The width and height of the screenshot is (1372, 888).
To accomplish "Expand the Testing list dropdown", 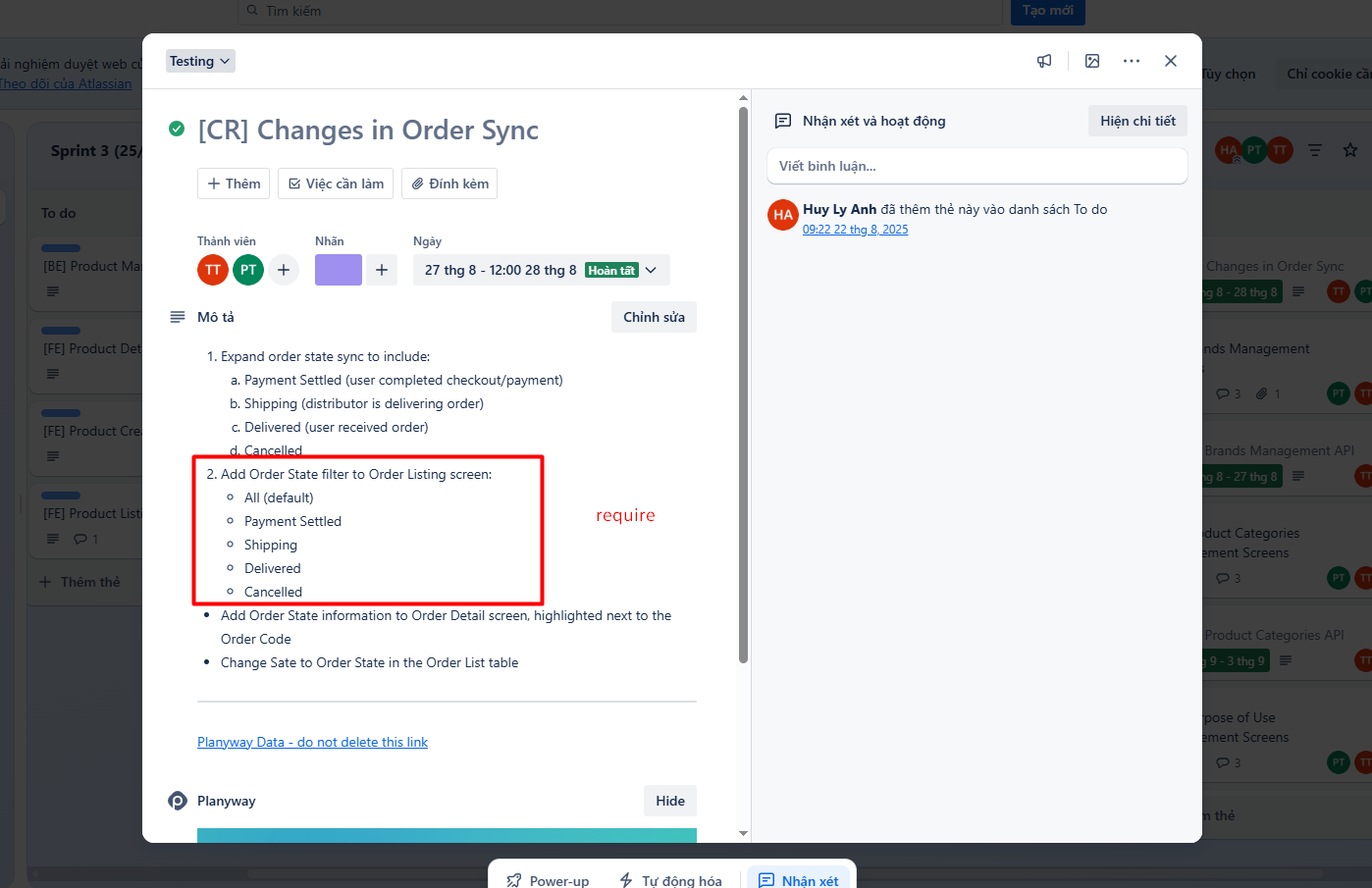I will tap(200, 61).
